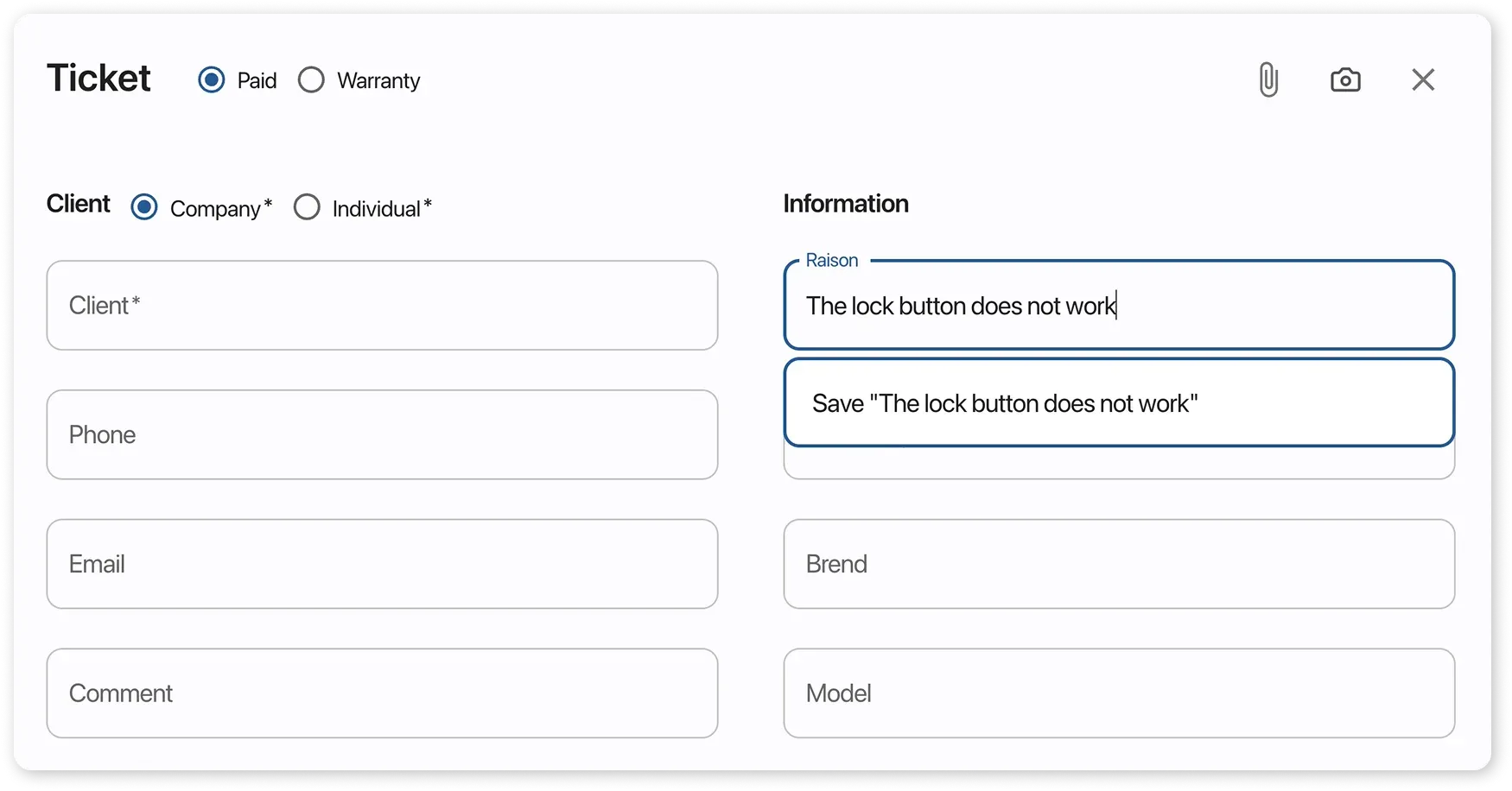Choose Company as the client type

point(143,207)
